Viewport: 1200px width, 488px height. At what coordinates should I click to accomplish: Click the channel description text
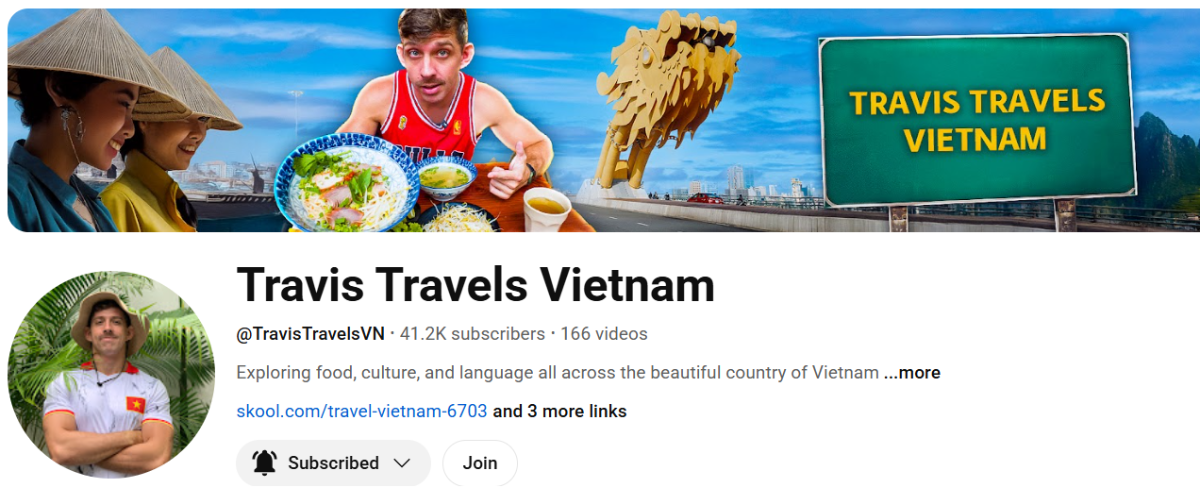(558, 373)
